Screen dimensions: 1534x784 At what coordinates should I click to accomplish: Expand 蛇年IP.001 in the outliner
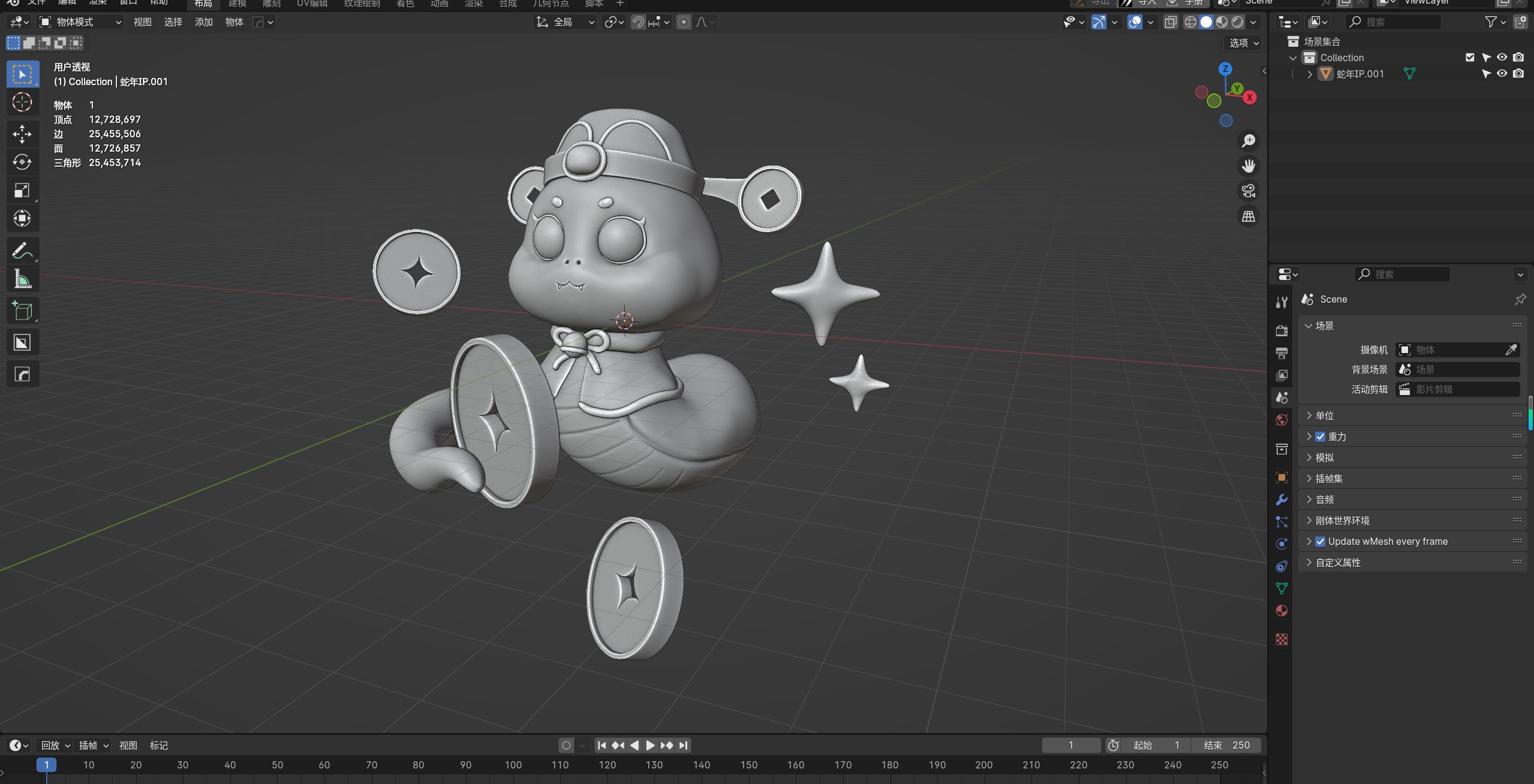tap(1310, 74)
